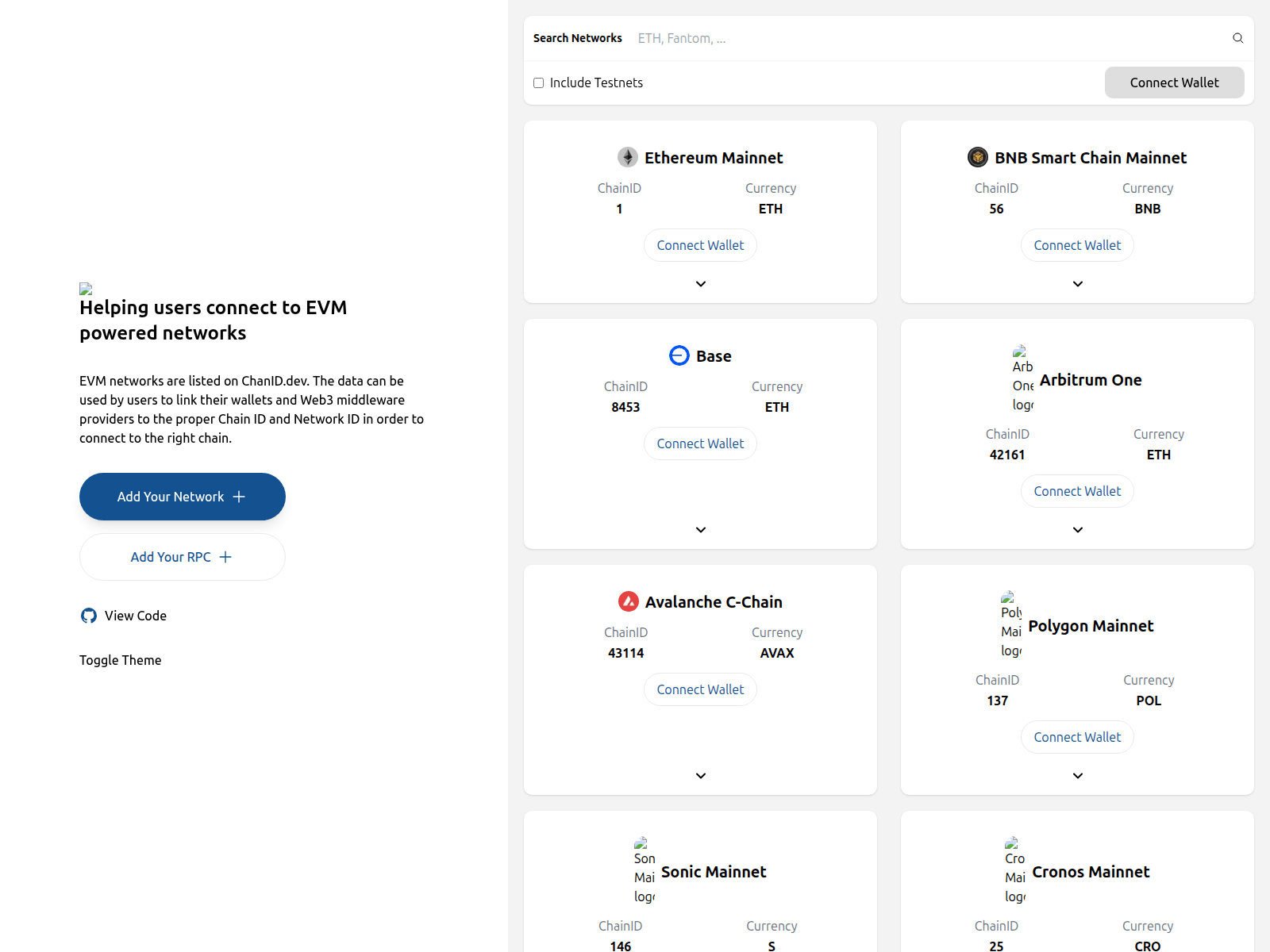Viewport: 1270px width, 952px height.
Task: Click the plus icon in Add Your Network
Action: pyautogui.click(x=239, y=497)
